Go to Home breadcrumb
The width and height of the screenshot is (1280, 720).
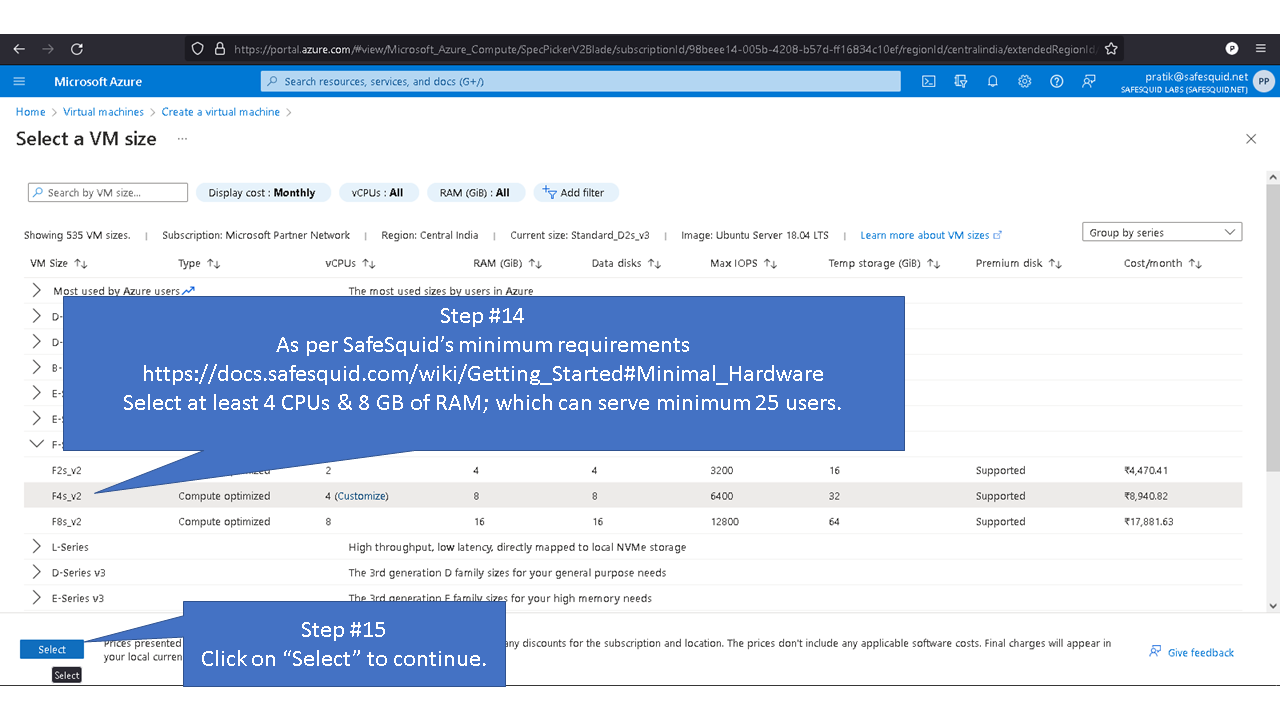point(30,112)
